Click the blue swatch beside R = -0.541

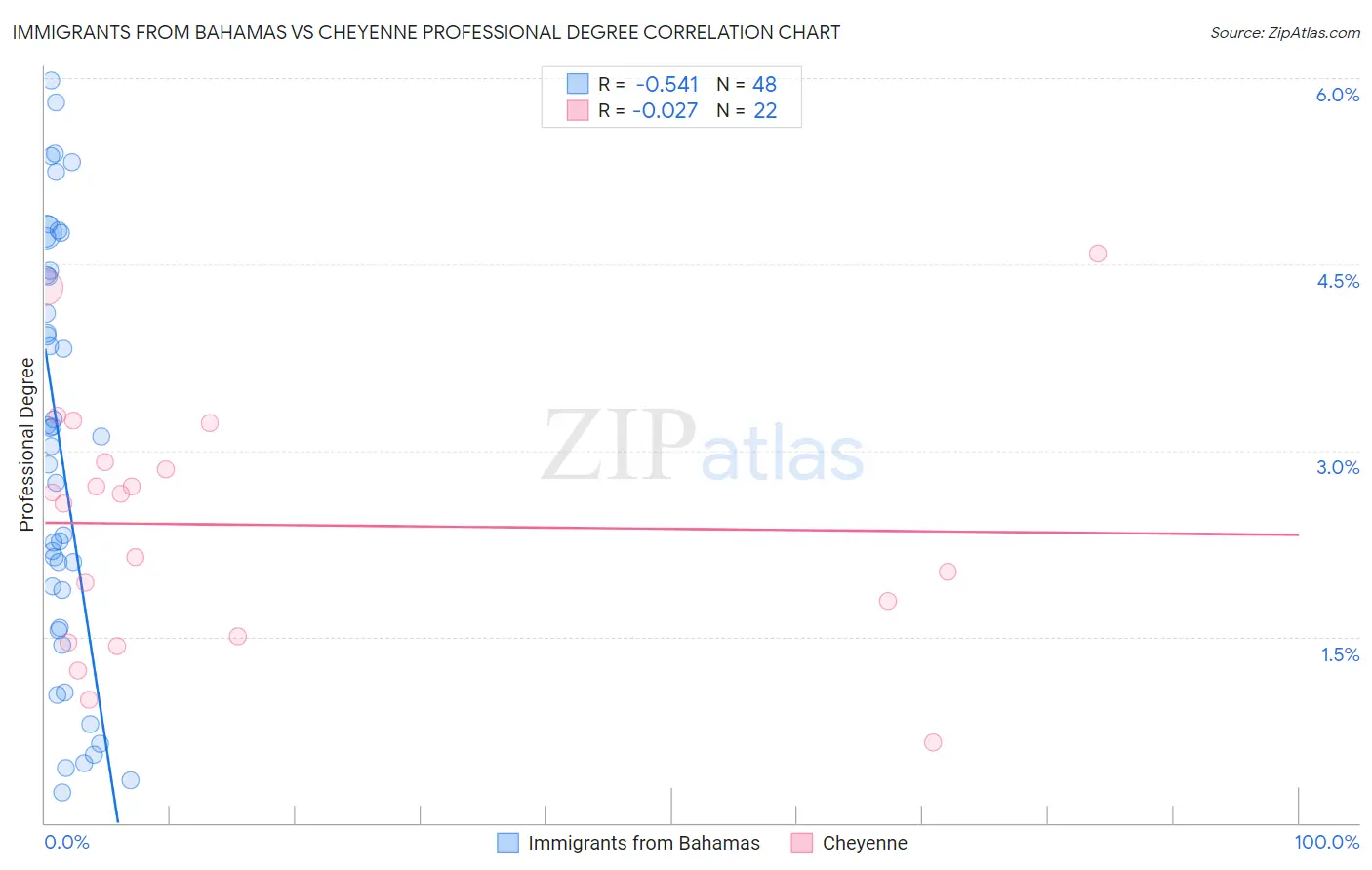click(x=578, y=84)
